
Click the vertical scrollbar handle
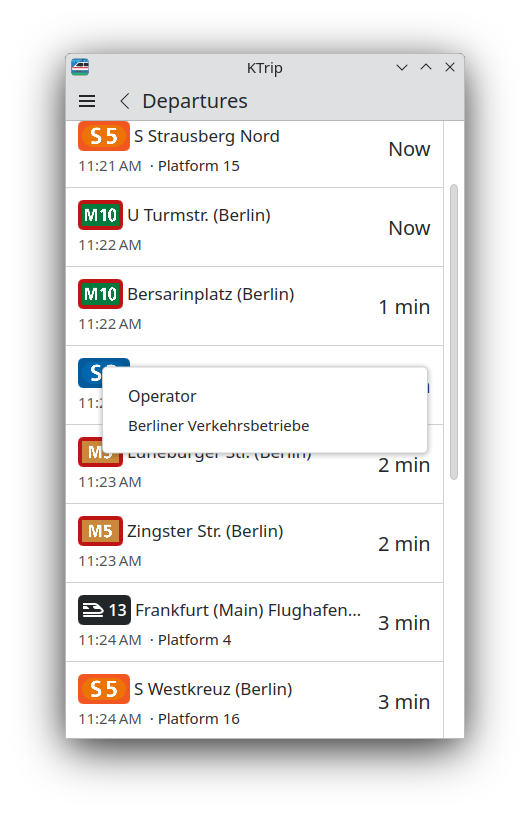click(454, 332)
